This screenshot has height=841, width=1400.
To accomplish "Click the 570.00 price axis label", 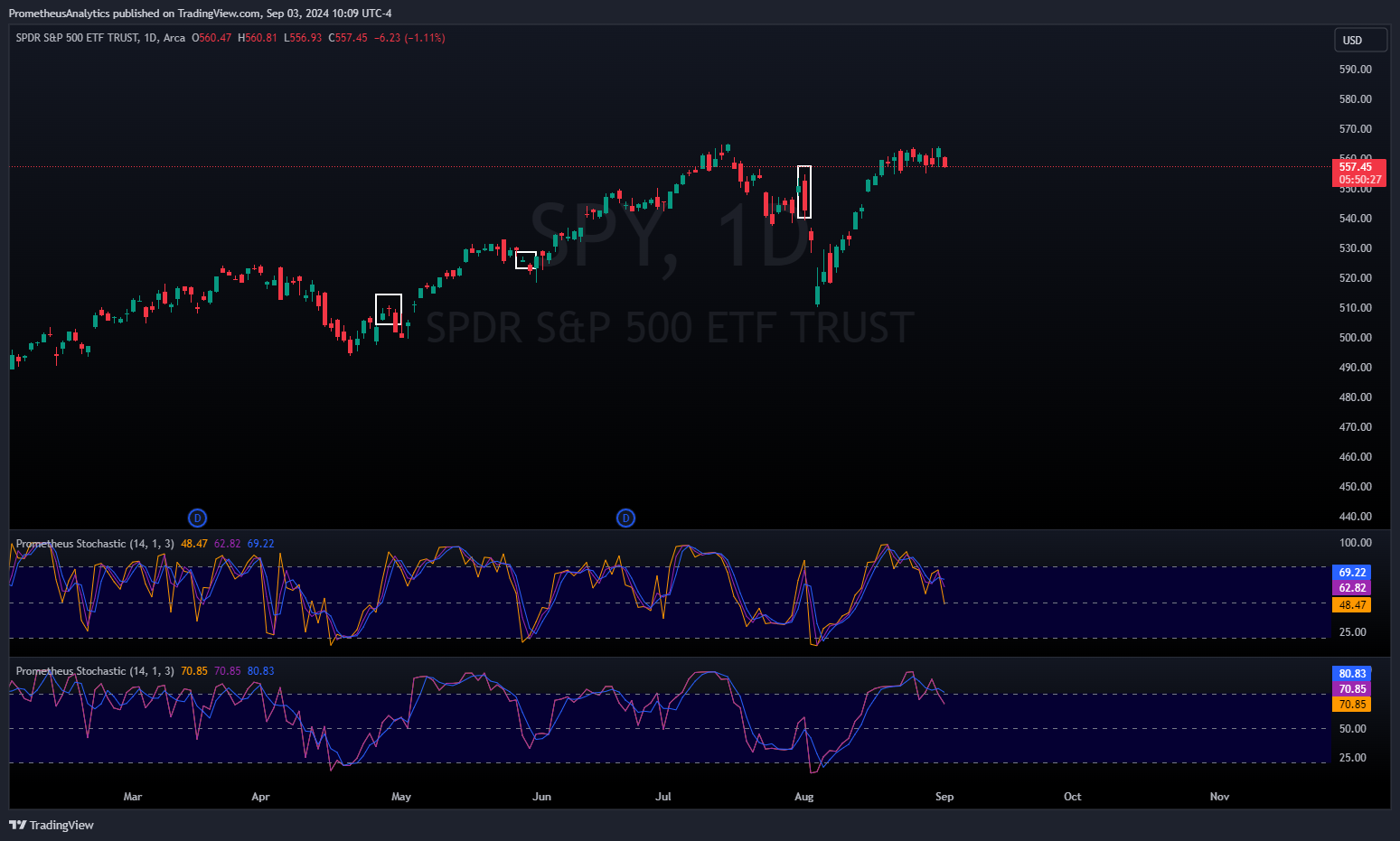I will pyautogui.click(x=1355, y=129).
